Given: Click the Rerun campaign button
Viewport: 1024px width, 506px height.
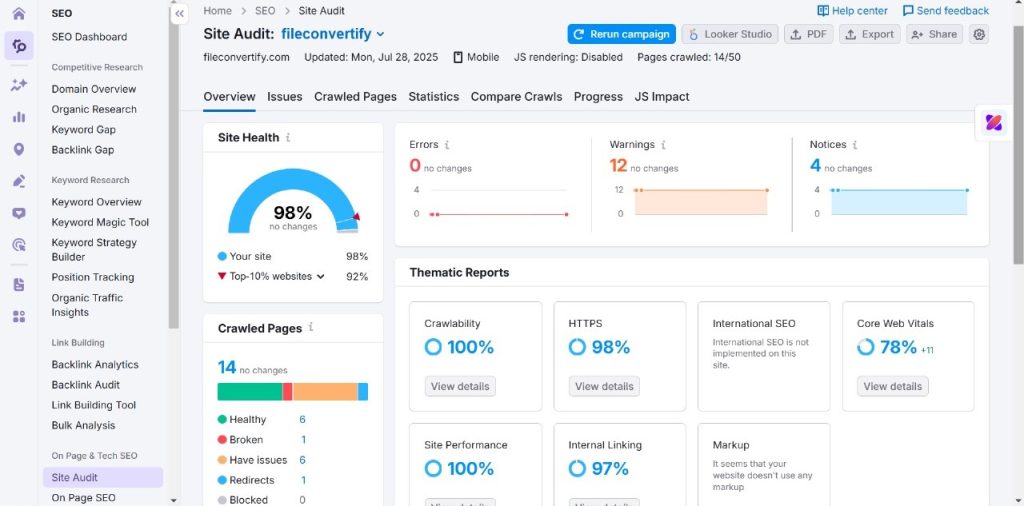Looking at the screenshot, I should [621, 34].
